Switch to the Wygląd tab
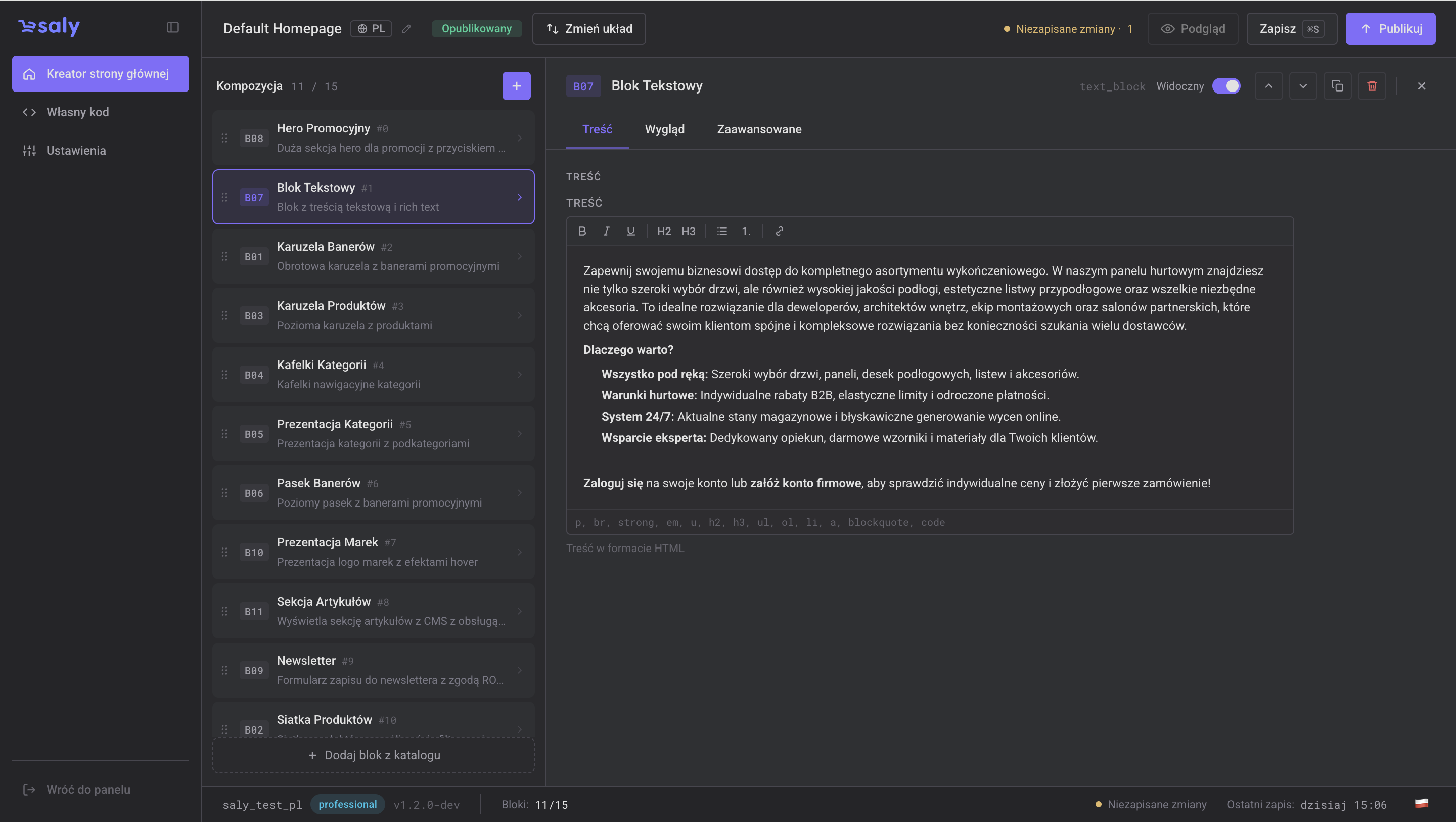1456x822 pixels. [x=665, y=129]
